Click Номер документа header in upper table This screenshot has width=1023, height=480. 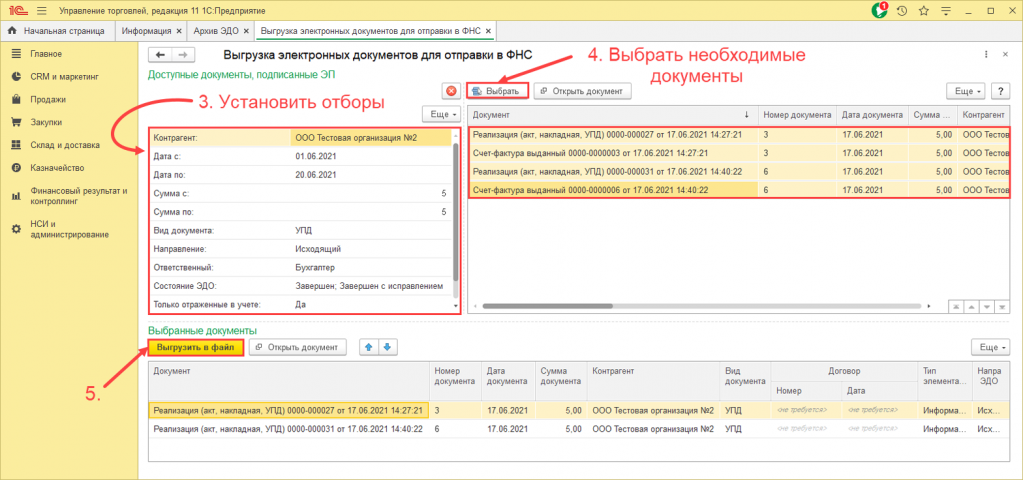click(x=796, y=115)
